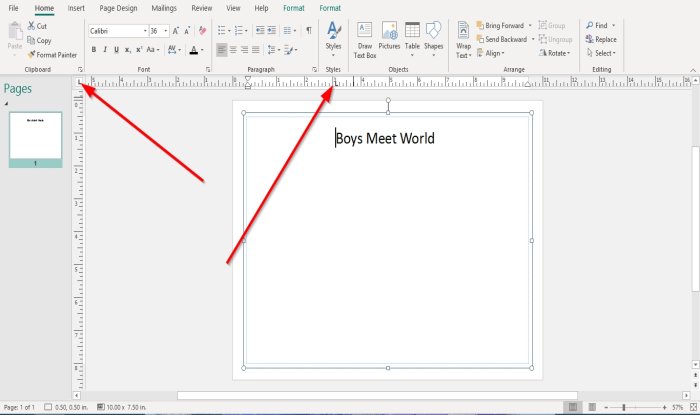The image size is (700, 415).
Task: Toggle Italic formatting
Action: click(x=105, y=49)
